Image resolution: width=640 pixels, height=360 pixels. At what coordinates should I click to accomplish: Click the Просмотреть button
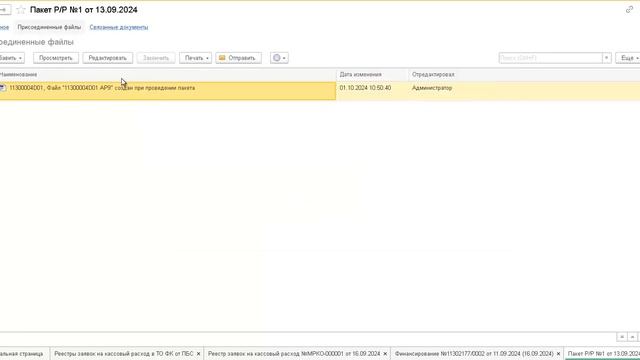pyautogui.click(x=56, y=58)
